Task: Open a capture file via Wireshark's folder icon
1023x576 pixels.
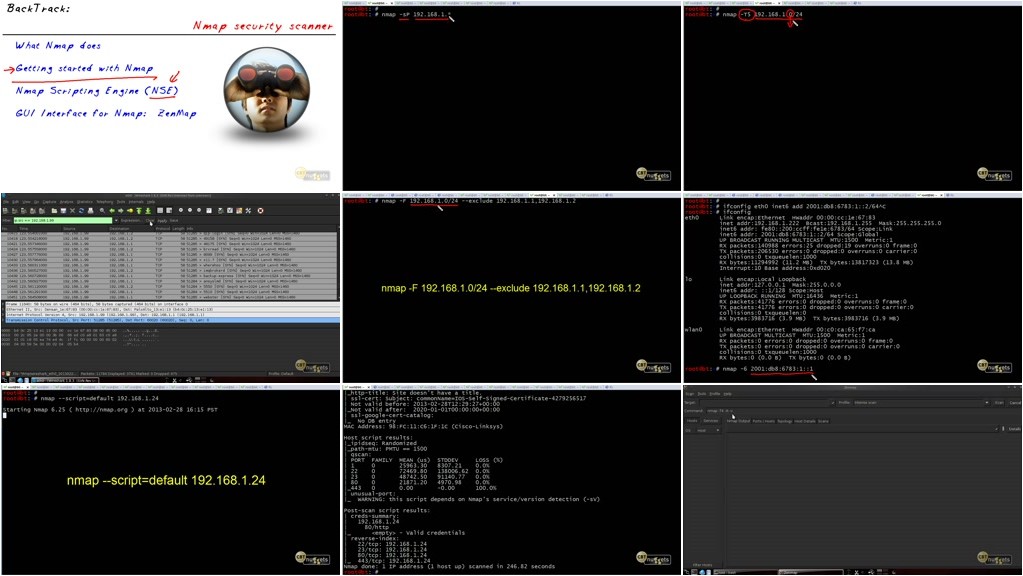Action: [x=54, y=211]
